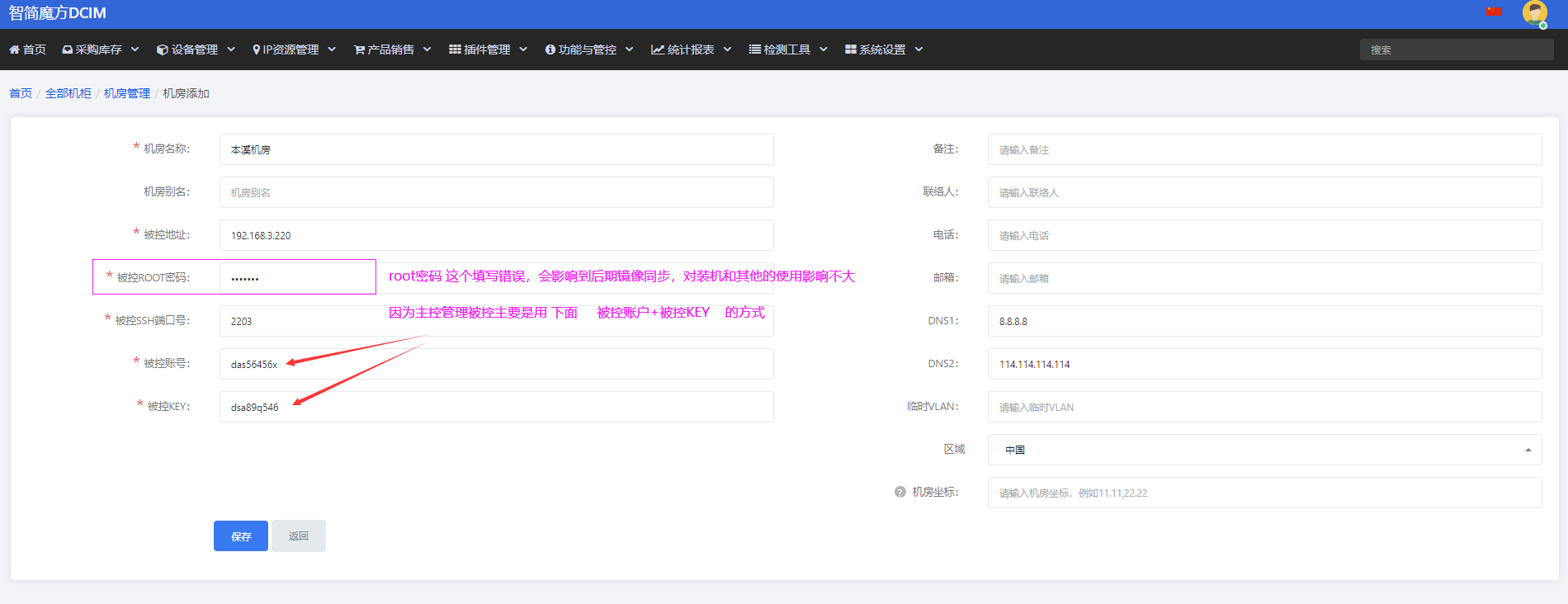Open the 统计报表 menu
The width and height of the screenshot is (1568, 604).
[x=692, y=50]
